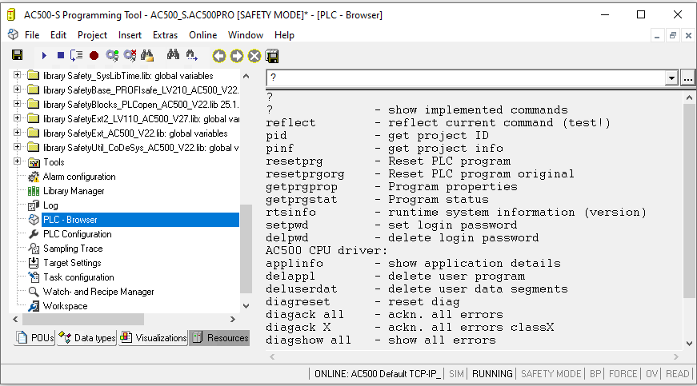Start the PLC program with Run icon
Viewport: 697px width, 386px height.
44,56
